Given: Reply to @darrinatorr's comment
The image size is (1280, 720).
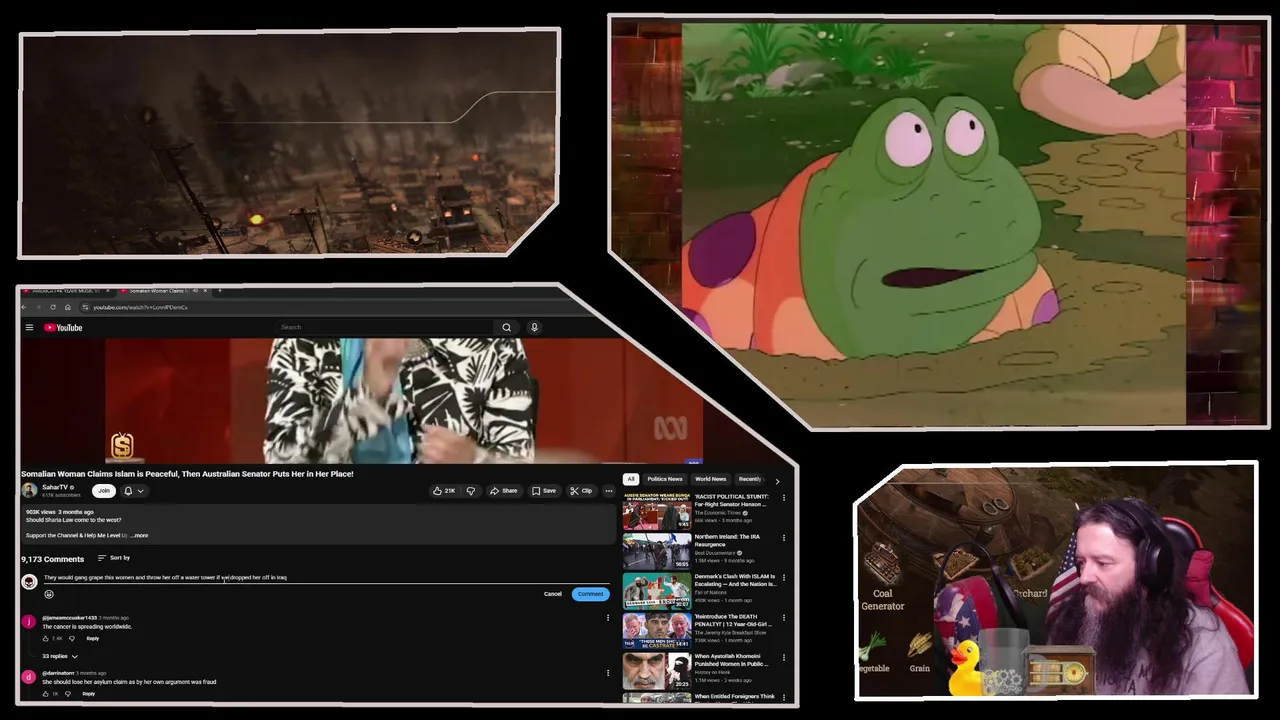Looking at the screenshot, I should click(88, 693).
